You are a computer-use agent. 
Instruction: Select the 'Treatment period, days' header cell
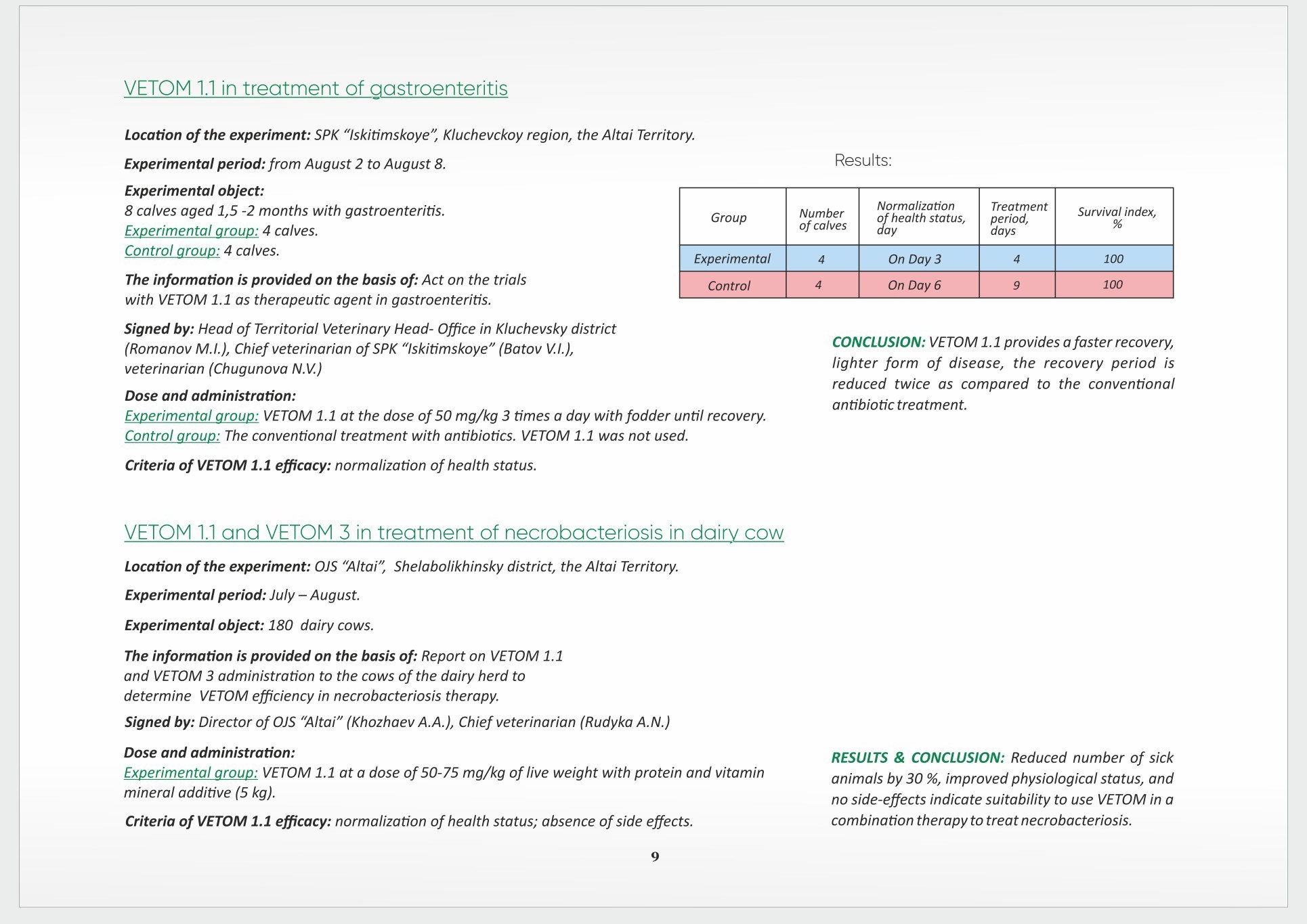tap(1017, 217)
